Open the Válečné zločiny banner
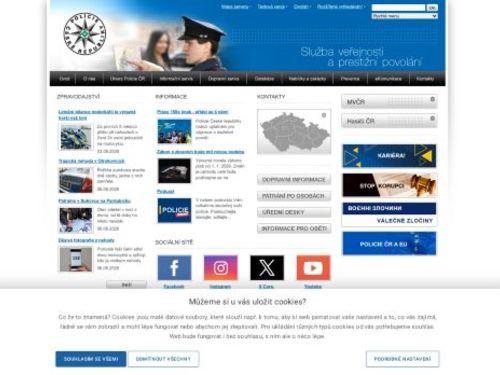Screen dimensions: 500x375 [389, 214]
